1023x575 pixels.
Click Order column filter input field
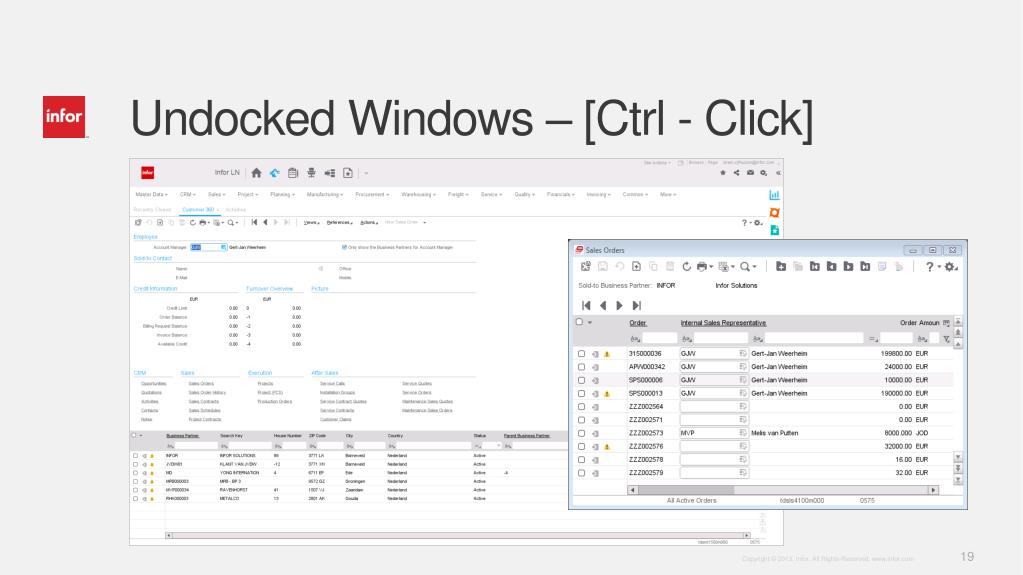coord(660,338)
